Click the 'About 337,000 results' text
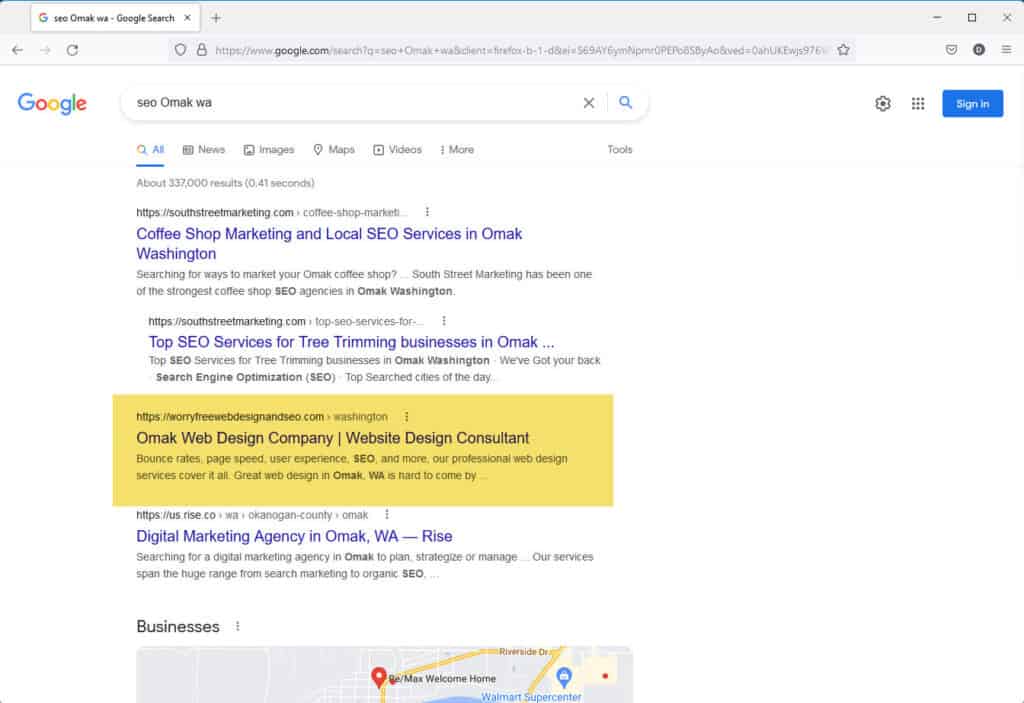This screenshot has height=703, width=1024. coord(225,183)
